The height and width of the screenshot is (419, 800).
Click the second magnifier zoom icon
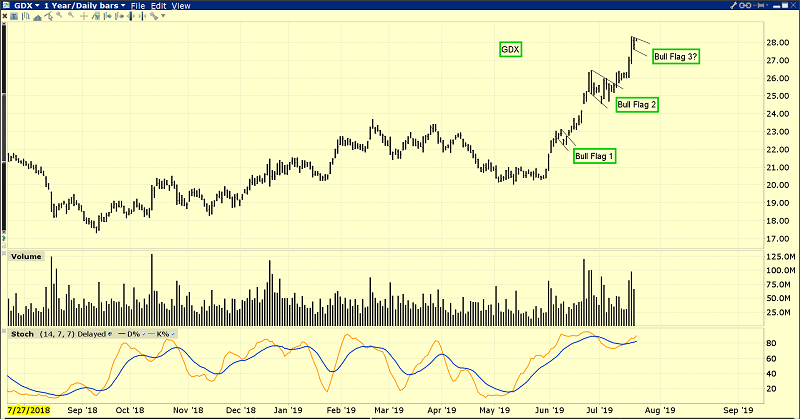71,15
